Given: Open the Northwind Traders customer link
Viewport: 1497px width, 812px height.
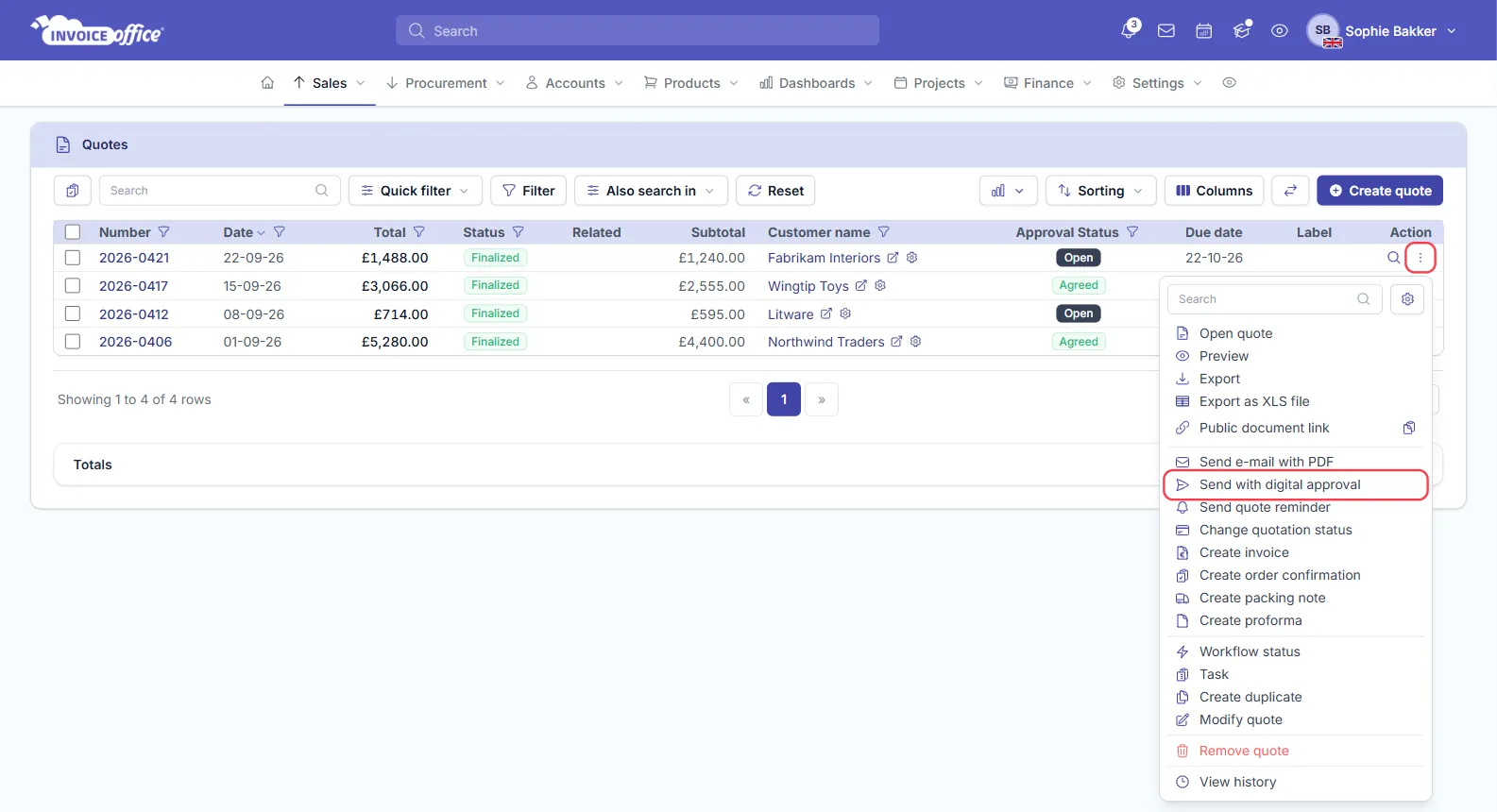Looking at the screenshot, I should (826, 342).
